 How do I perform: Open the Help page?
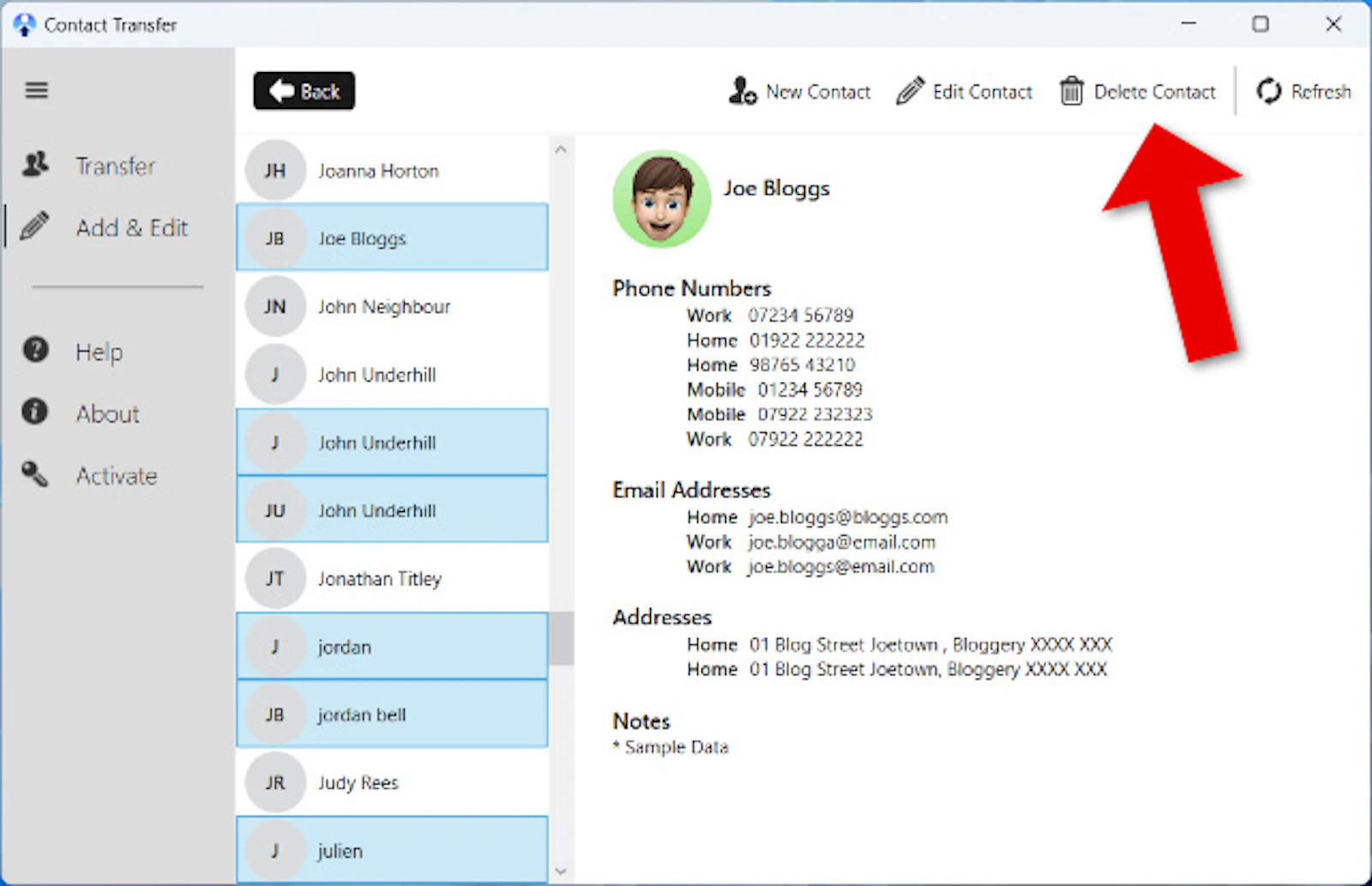(99, 352)
